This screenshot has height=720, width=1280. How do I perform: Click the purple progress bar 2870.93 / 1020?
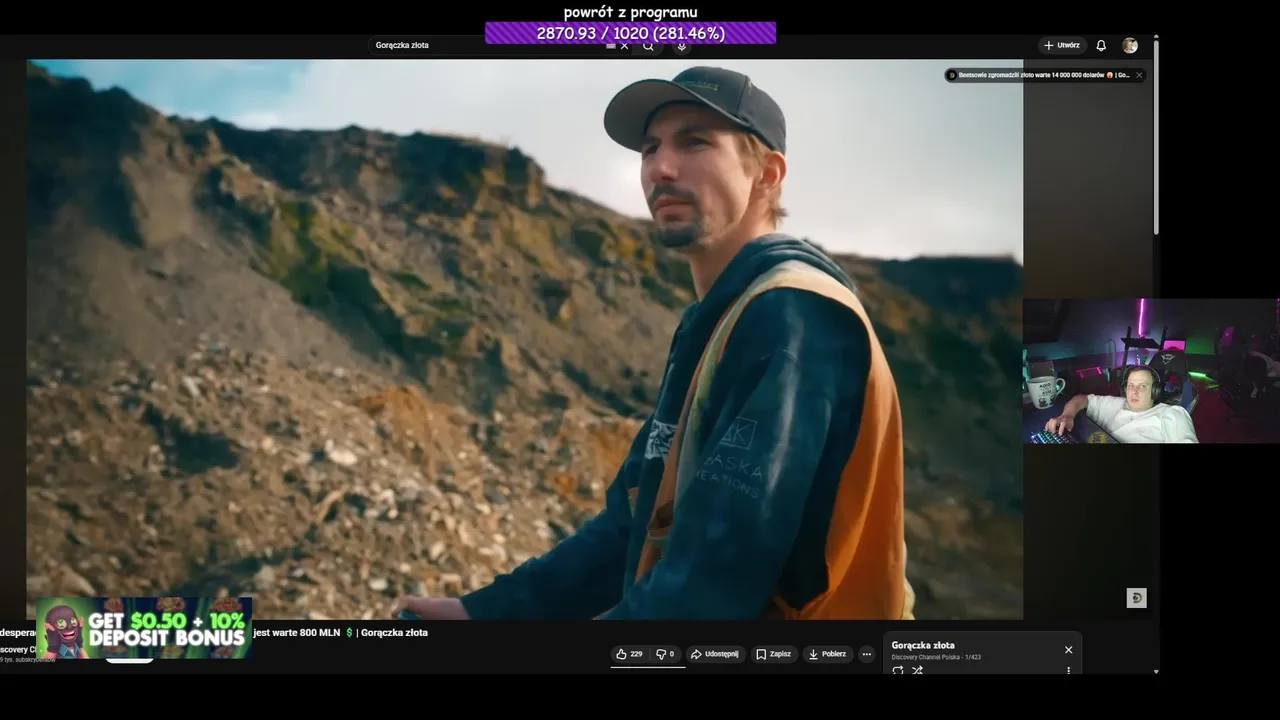[630, 33]
